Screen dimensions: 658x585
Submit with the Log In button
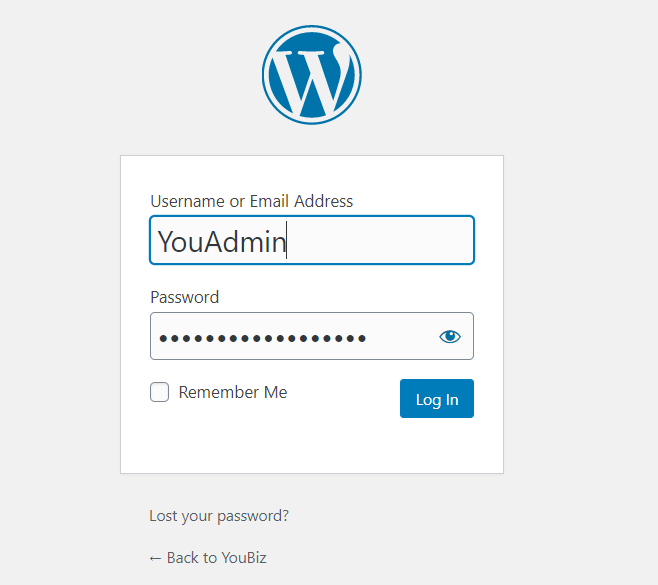pos(437,399)
